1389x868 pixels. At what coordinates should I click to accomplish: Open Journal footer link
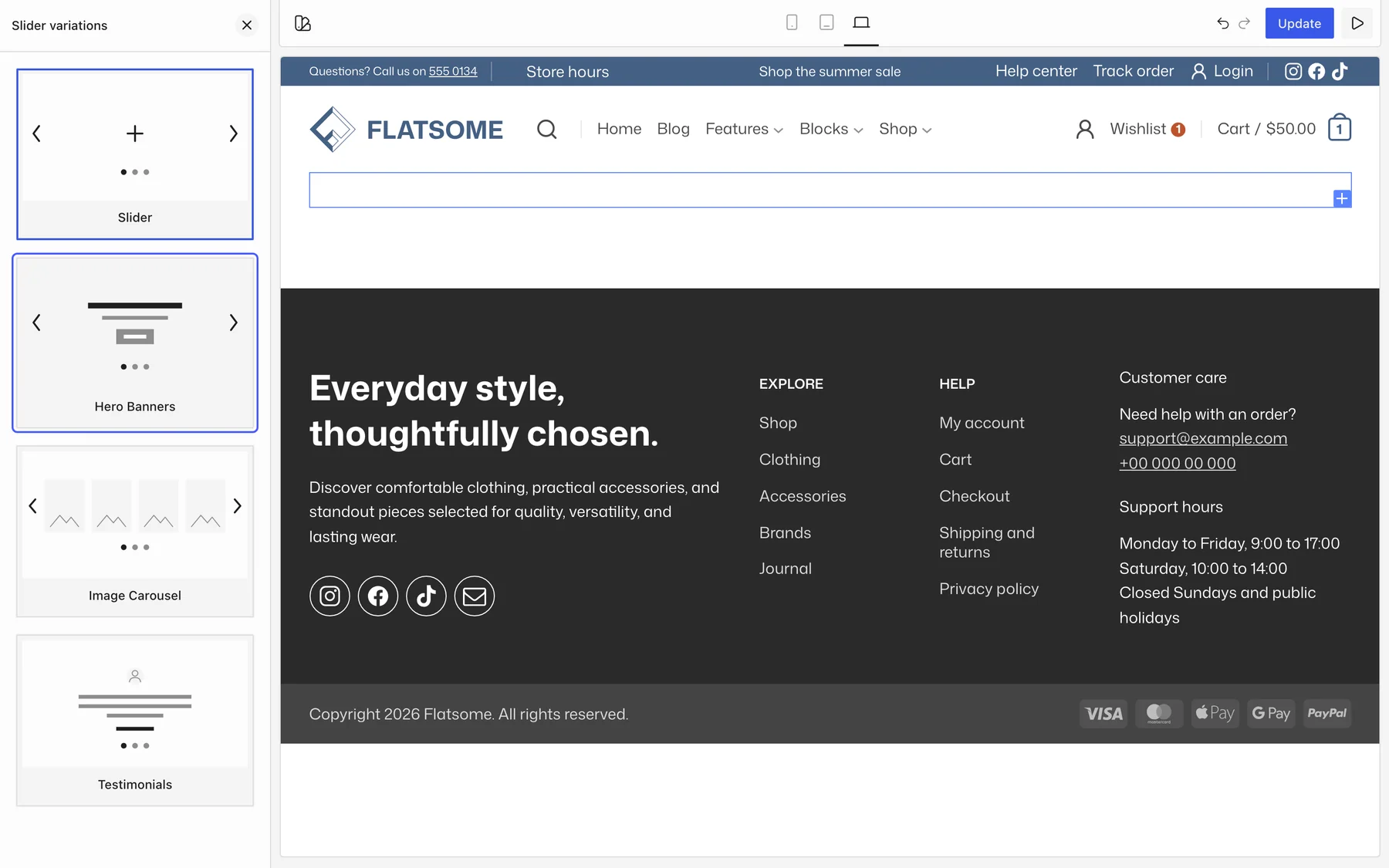786,569
